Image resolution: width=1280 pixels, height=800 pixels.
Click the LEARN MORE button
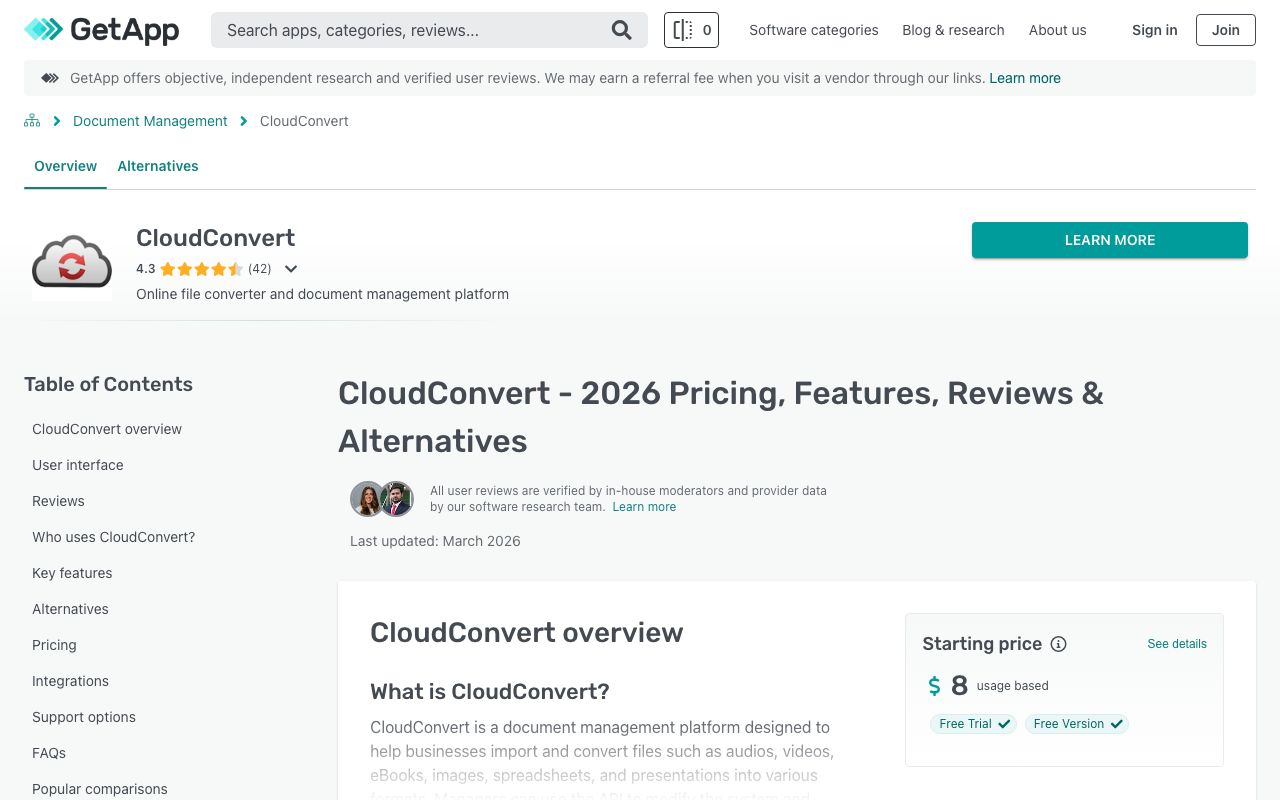(1110, 240)
